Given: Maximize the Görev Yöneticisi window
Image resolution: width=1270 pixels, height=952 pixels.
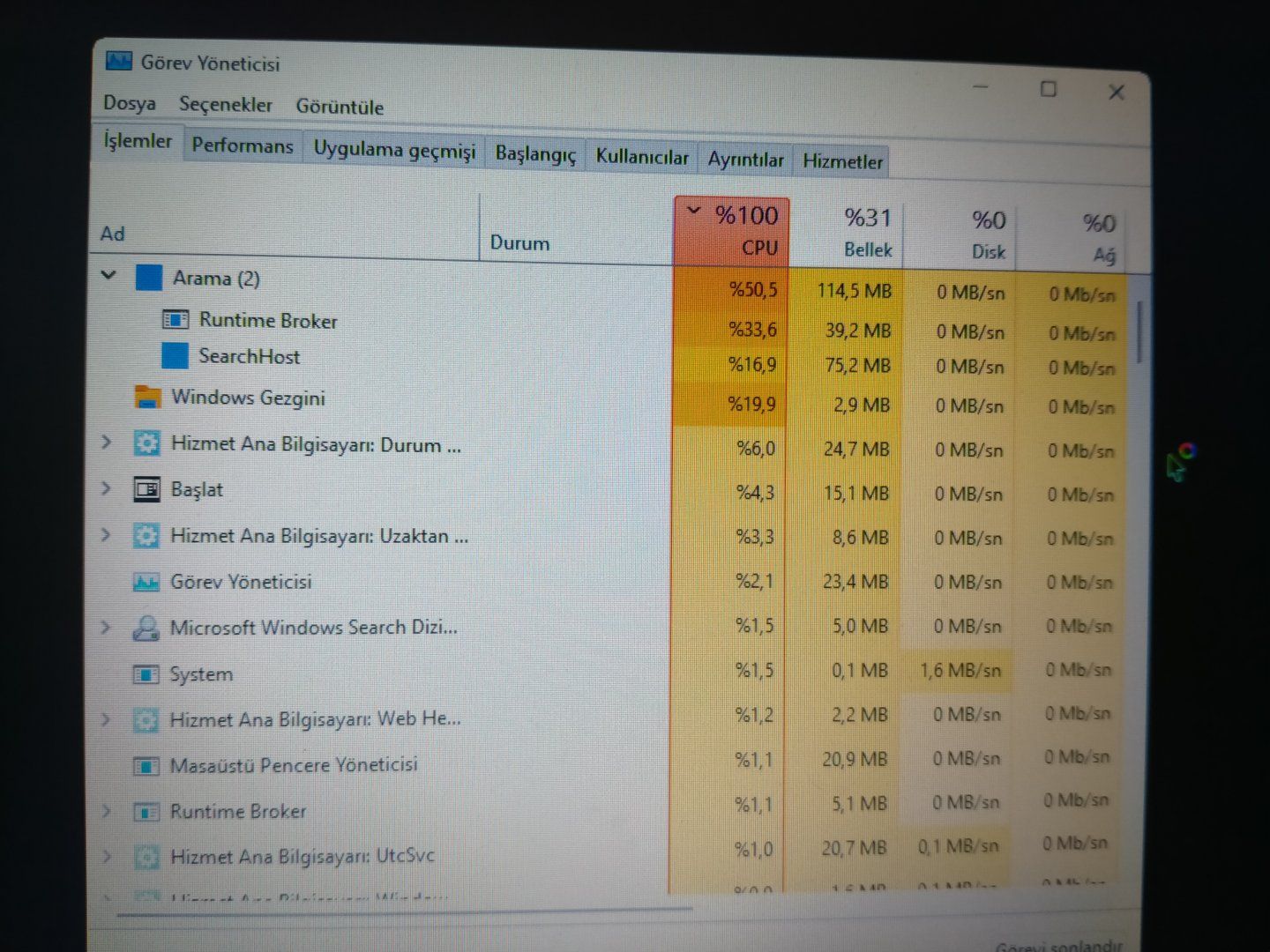Looking at the screenshot, I should [1049, 89].
